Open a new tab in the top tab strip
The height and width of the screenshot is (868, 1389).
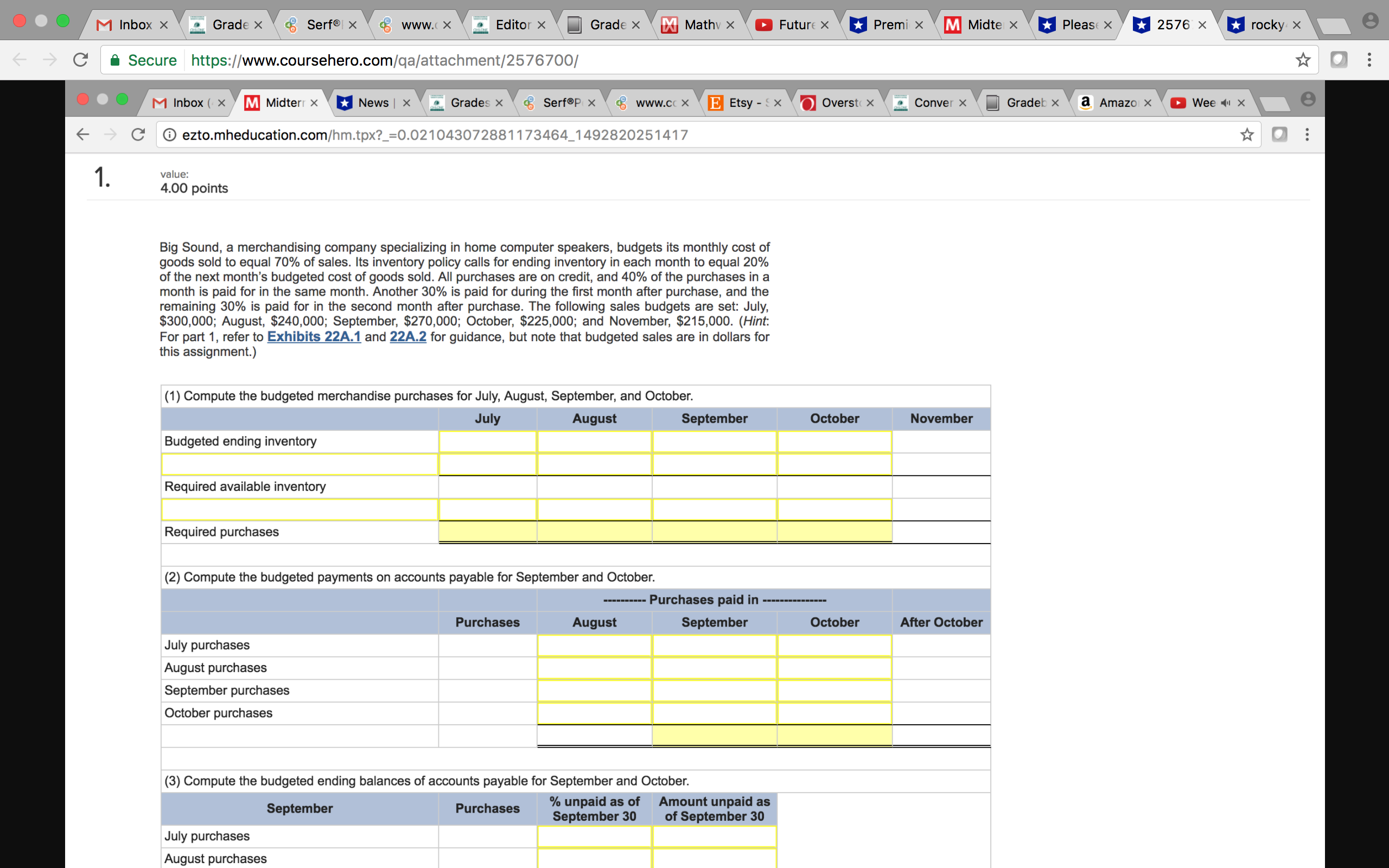(1333, 25)
